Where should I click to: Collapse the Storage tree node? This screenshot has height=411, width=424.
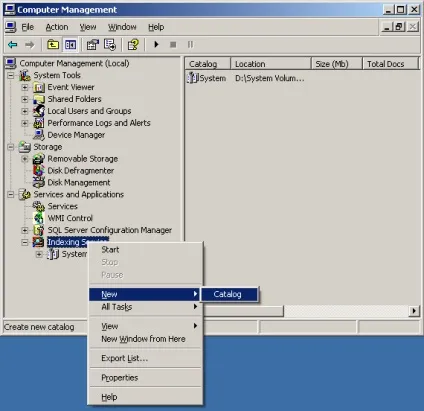11,147
